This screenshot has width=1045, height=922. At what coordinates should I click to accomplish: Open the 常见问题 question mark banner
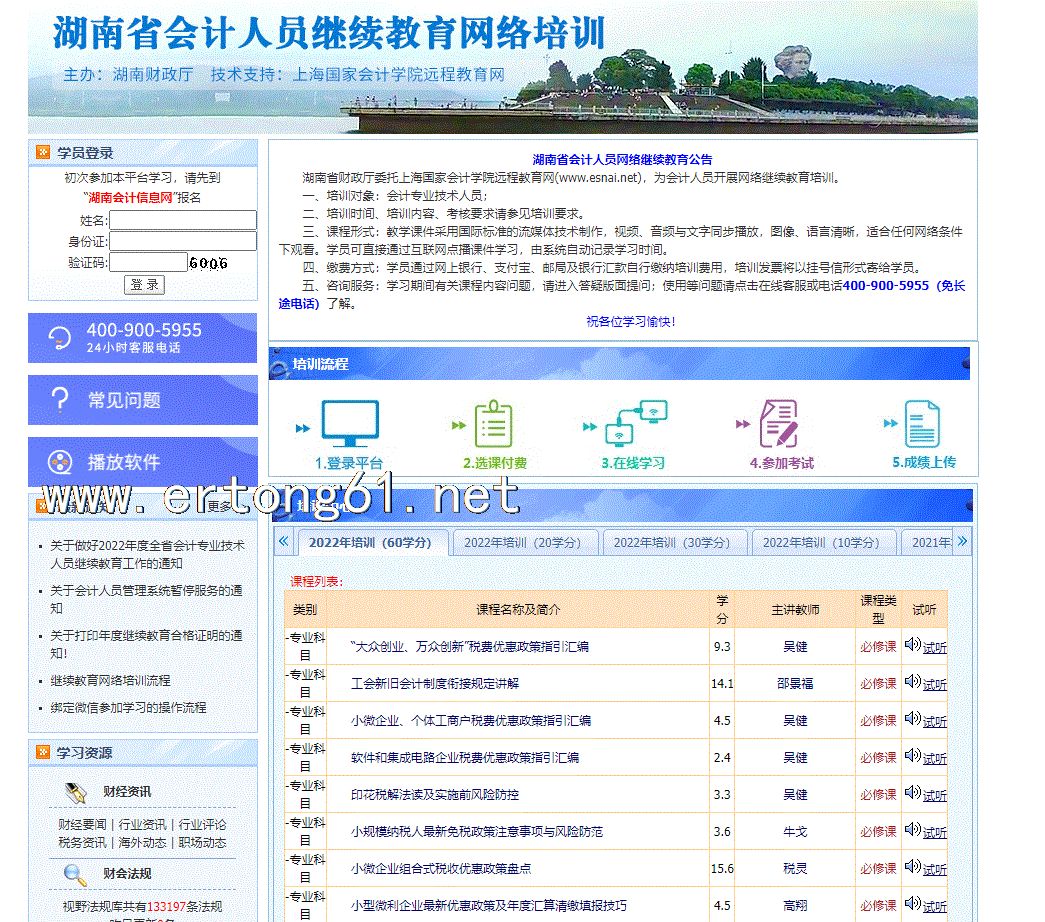(x=143, y=400)
